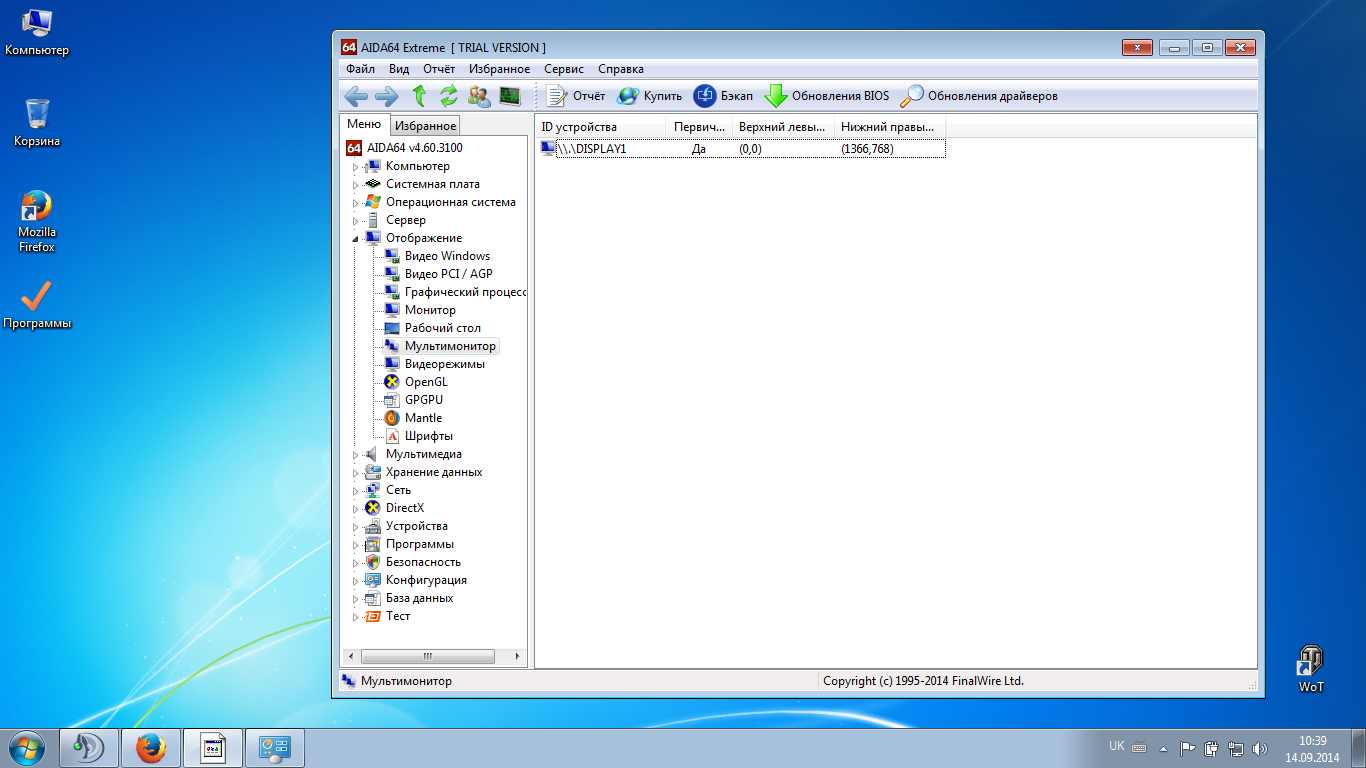
Task: Click the Конфигурация tree icon
Action: click(x=373, y=580)
